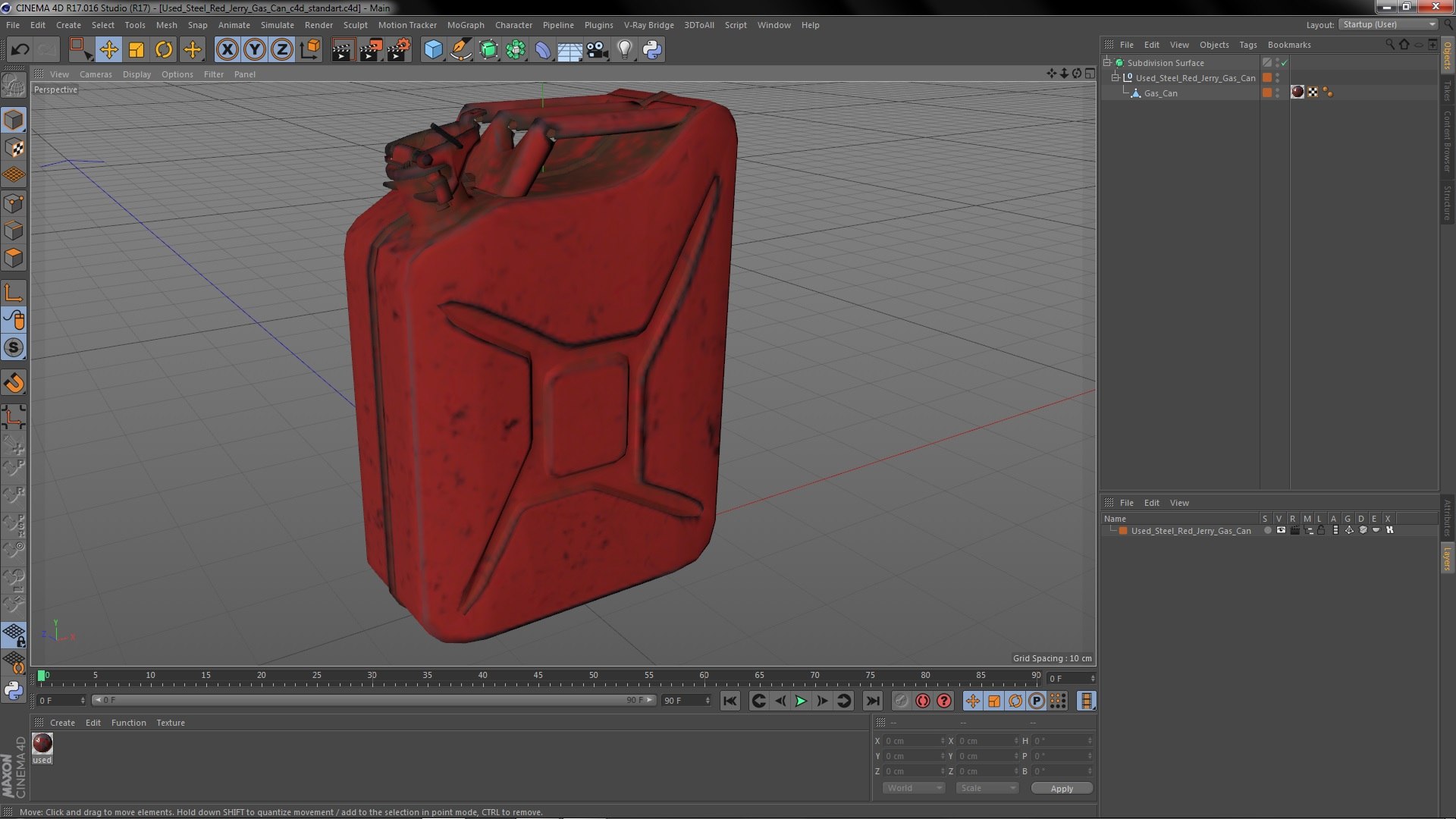Add a Cube primitive object

point(433,50)
